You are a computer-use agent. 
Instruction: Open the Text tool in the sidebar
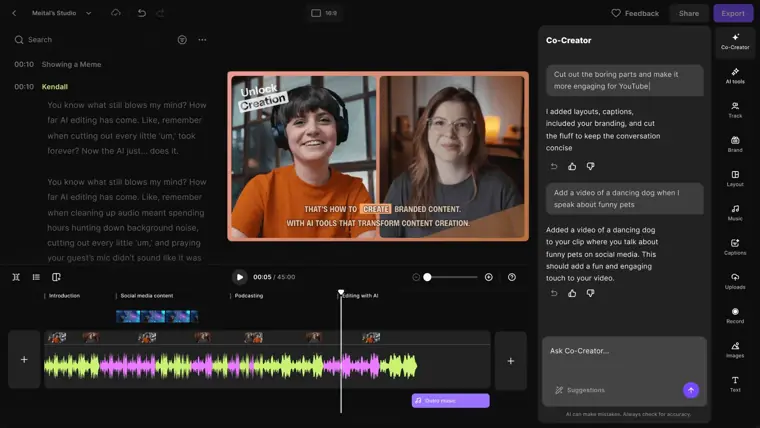(735, 384)
